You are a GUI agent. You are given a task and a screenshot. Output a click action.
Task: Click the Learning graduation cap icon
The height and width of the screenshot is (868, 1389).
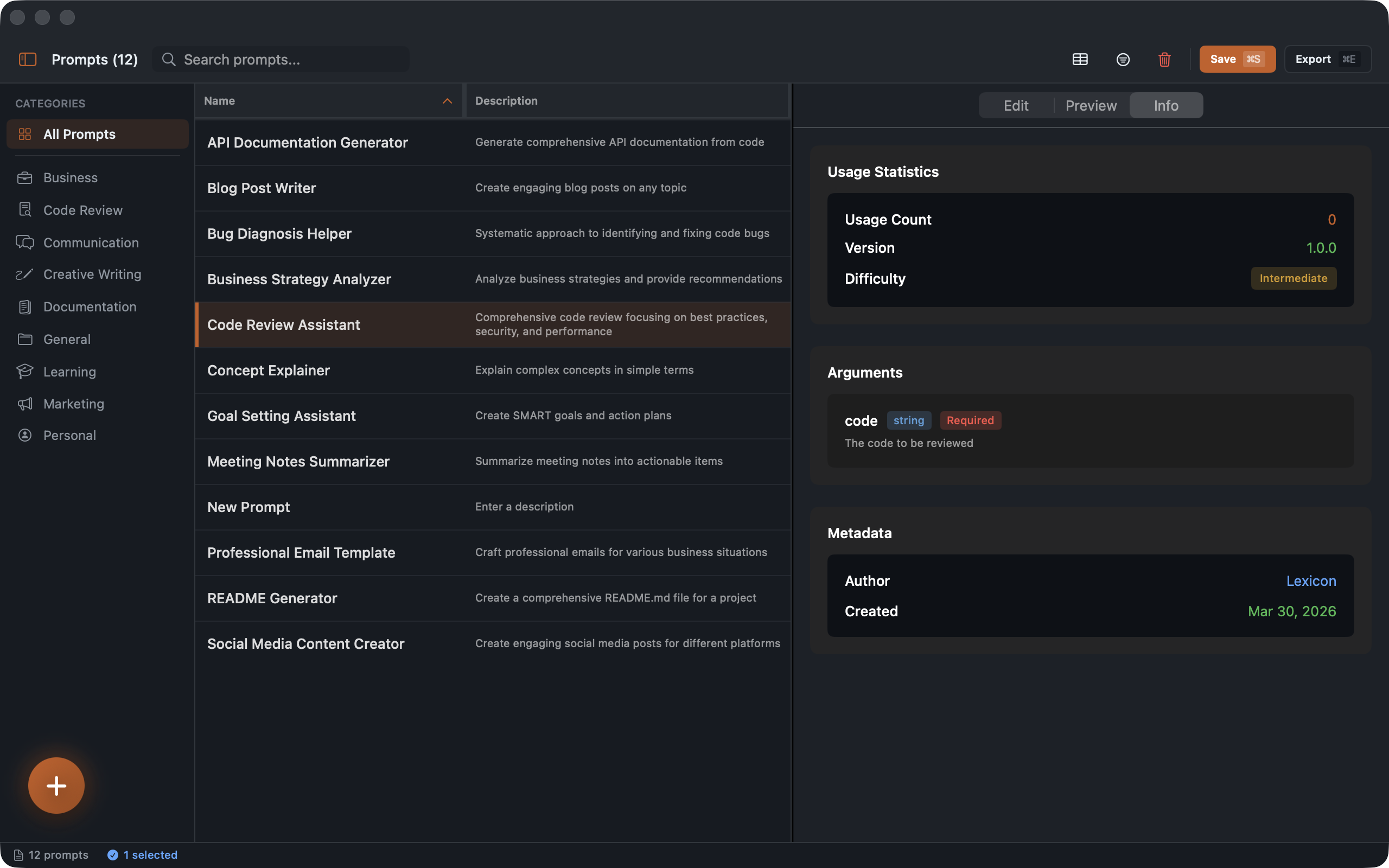[x=24, y=372]
